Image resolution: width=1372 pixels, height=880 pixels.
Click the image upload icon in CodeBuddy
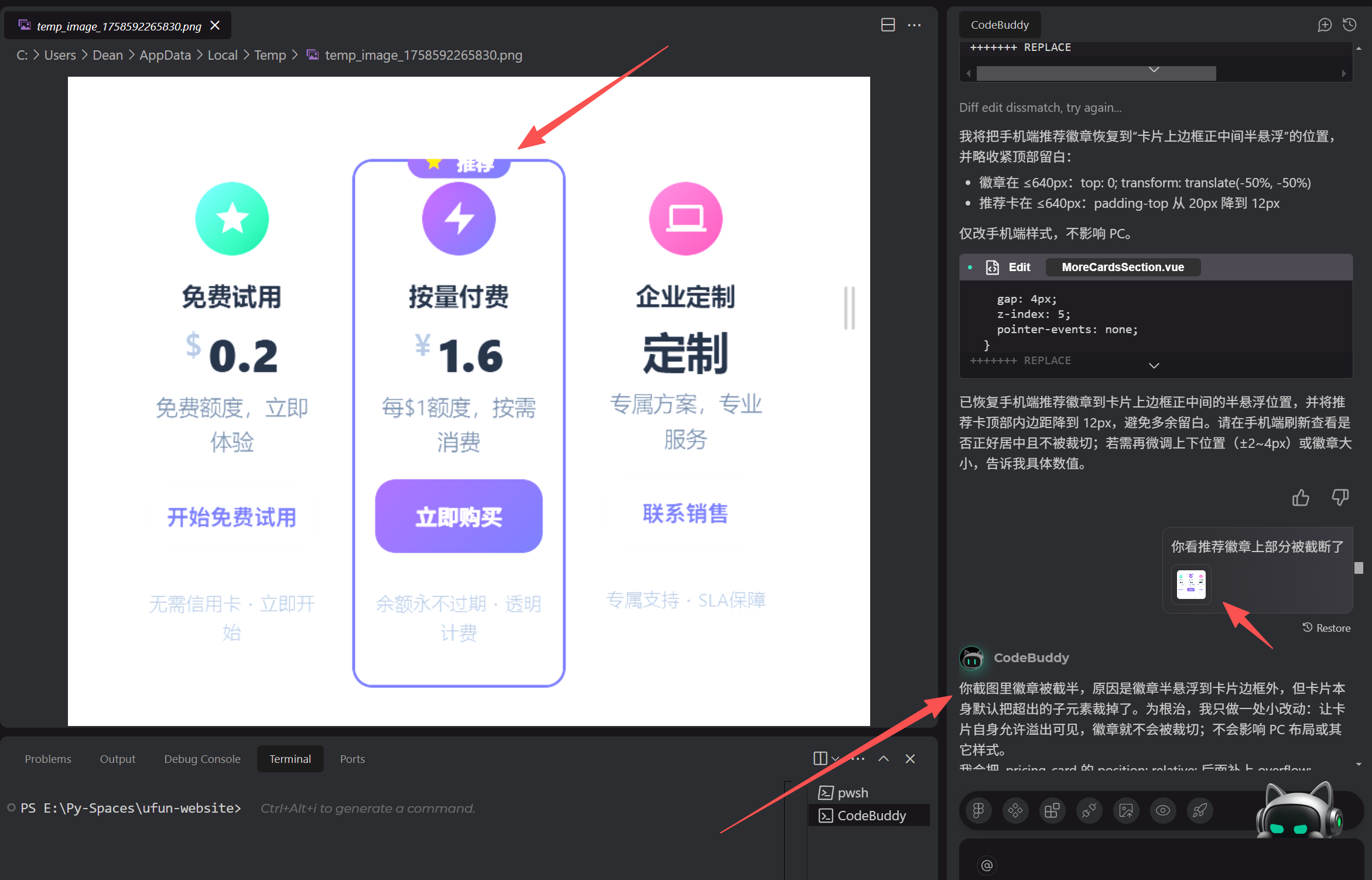tap(1126, 810)
